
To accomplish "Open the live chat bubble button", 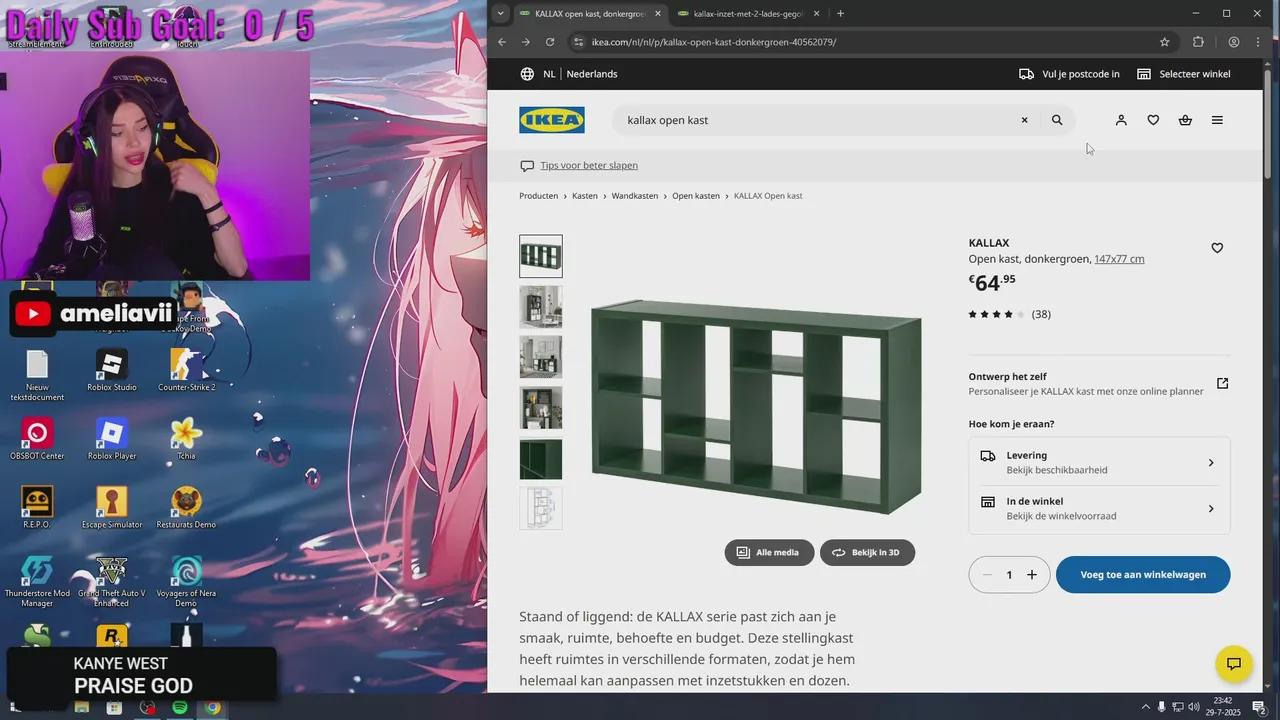I will pyautogui.click(x=1234, y=664).
